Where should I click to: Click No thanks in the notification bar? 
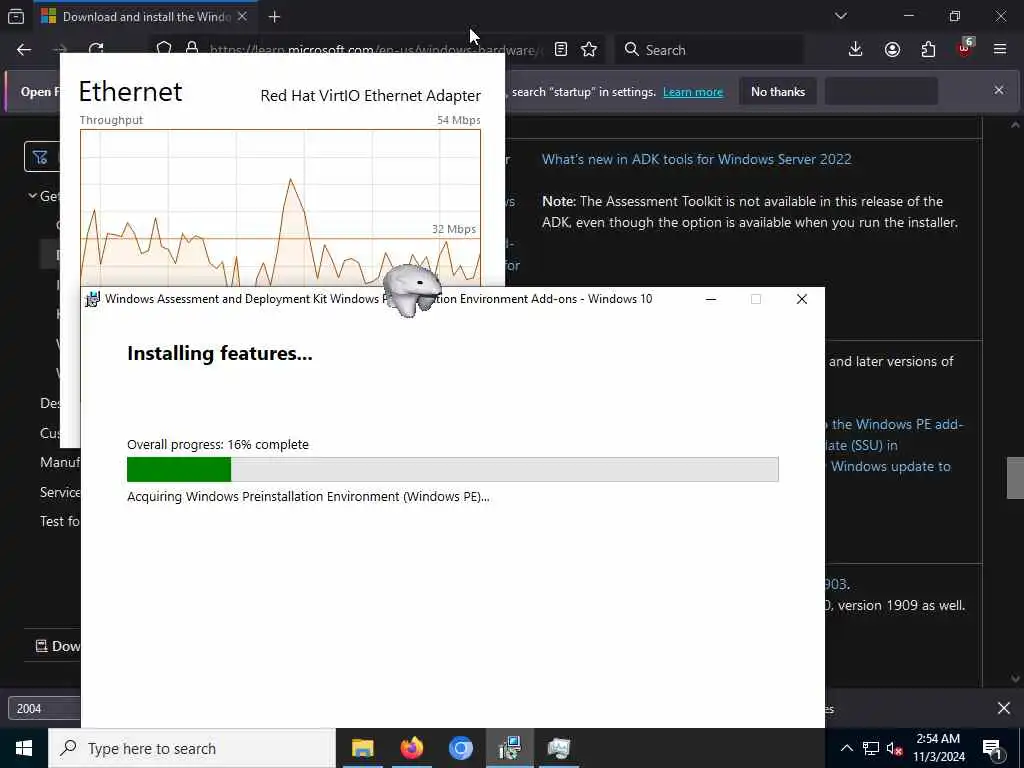pos(778,92)
